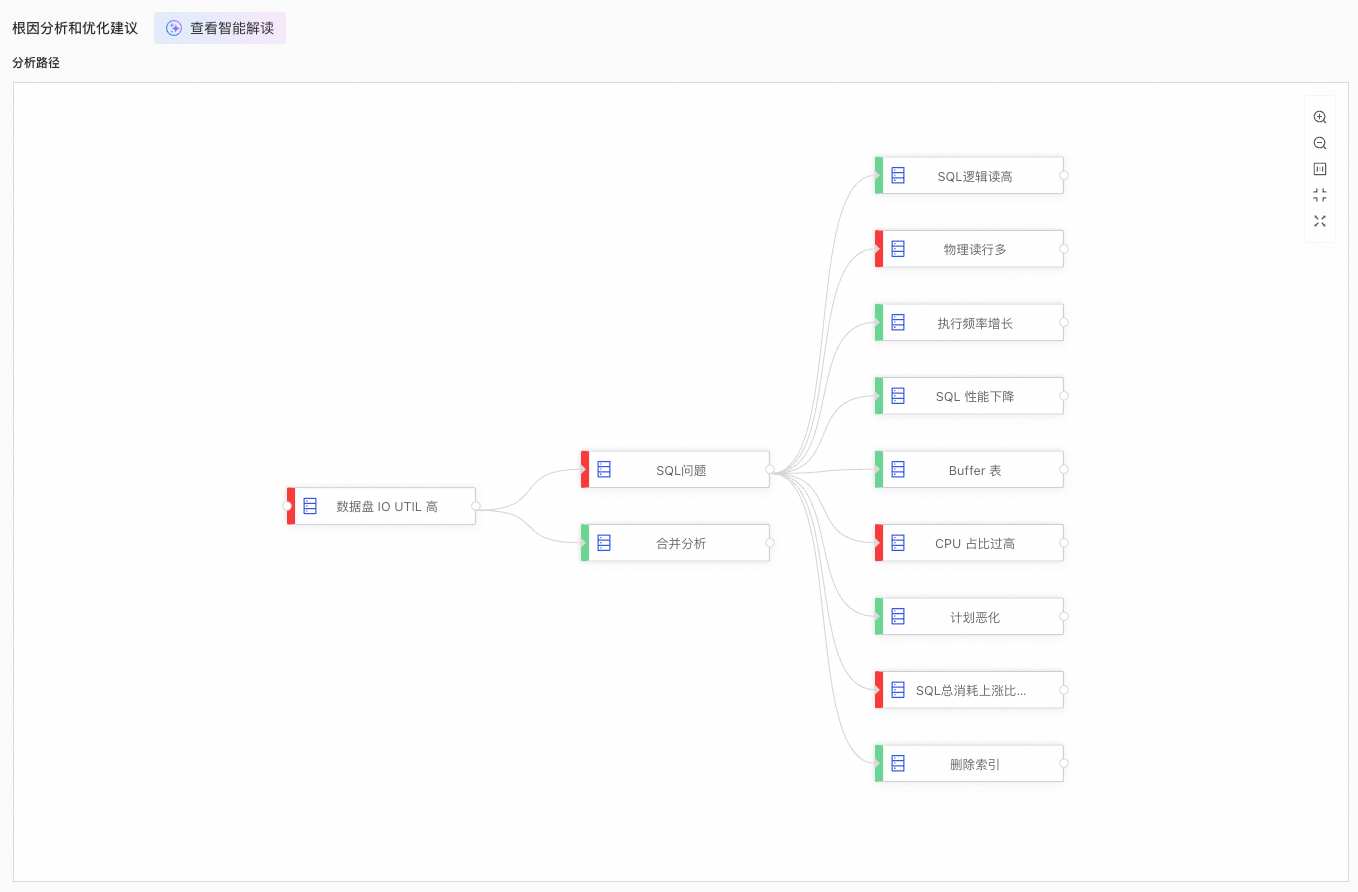Click the four corner brackets icon
The width and height of the screenshot is (1358, 892).
click(1320, 195)
